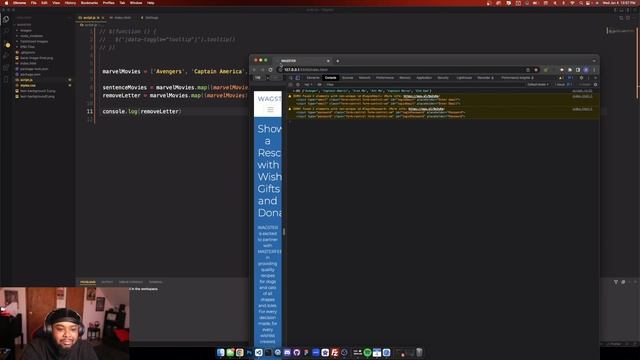Screen dimensions: 640x360
Task: Open Figma from the dock
Action: [306, 352]
